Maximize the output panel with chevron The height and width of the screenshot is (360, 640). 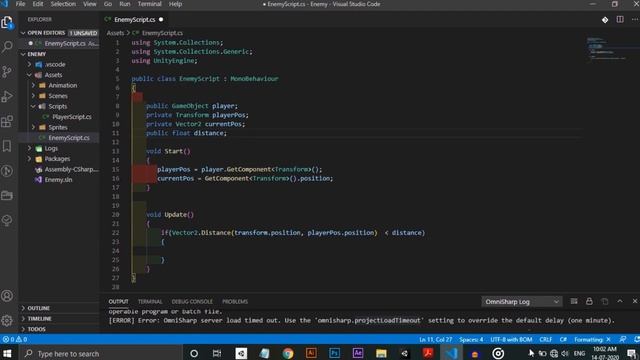tap(620, 301)
